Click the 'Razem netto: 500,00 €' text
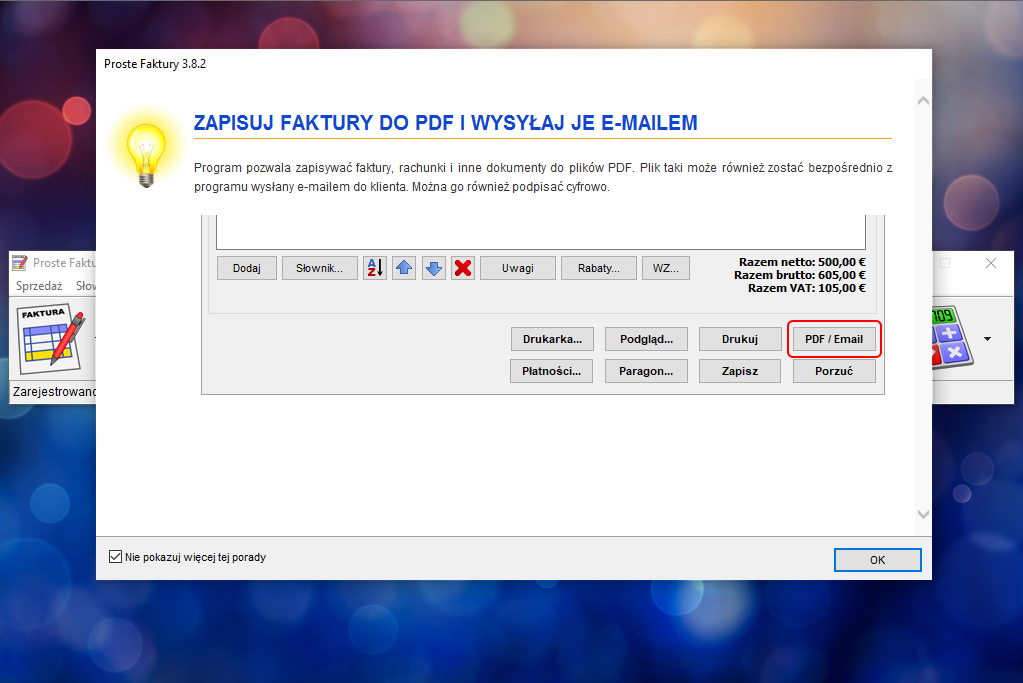This screenshot has height=683, width=1023. tap(802, 262)
